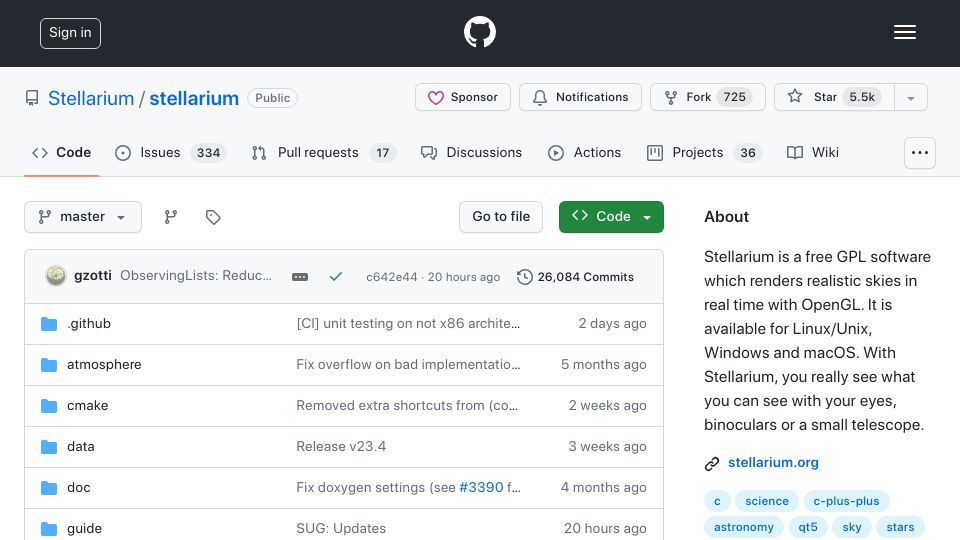
Task: Open the master branch dropdown
Action: click(83, 217)
